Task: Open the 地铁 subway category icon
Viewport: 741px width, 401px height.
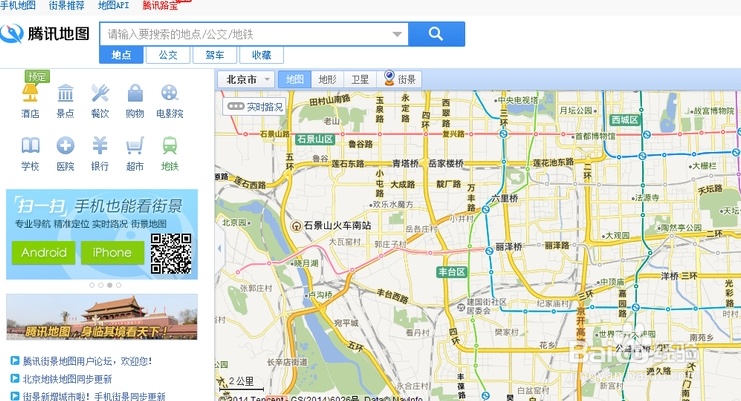Action: [170, 153]
